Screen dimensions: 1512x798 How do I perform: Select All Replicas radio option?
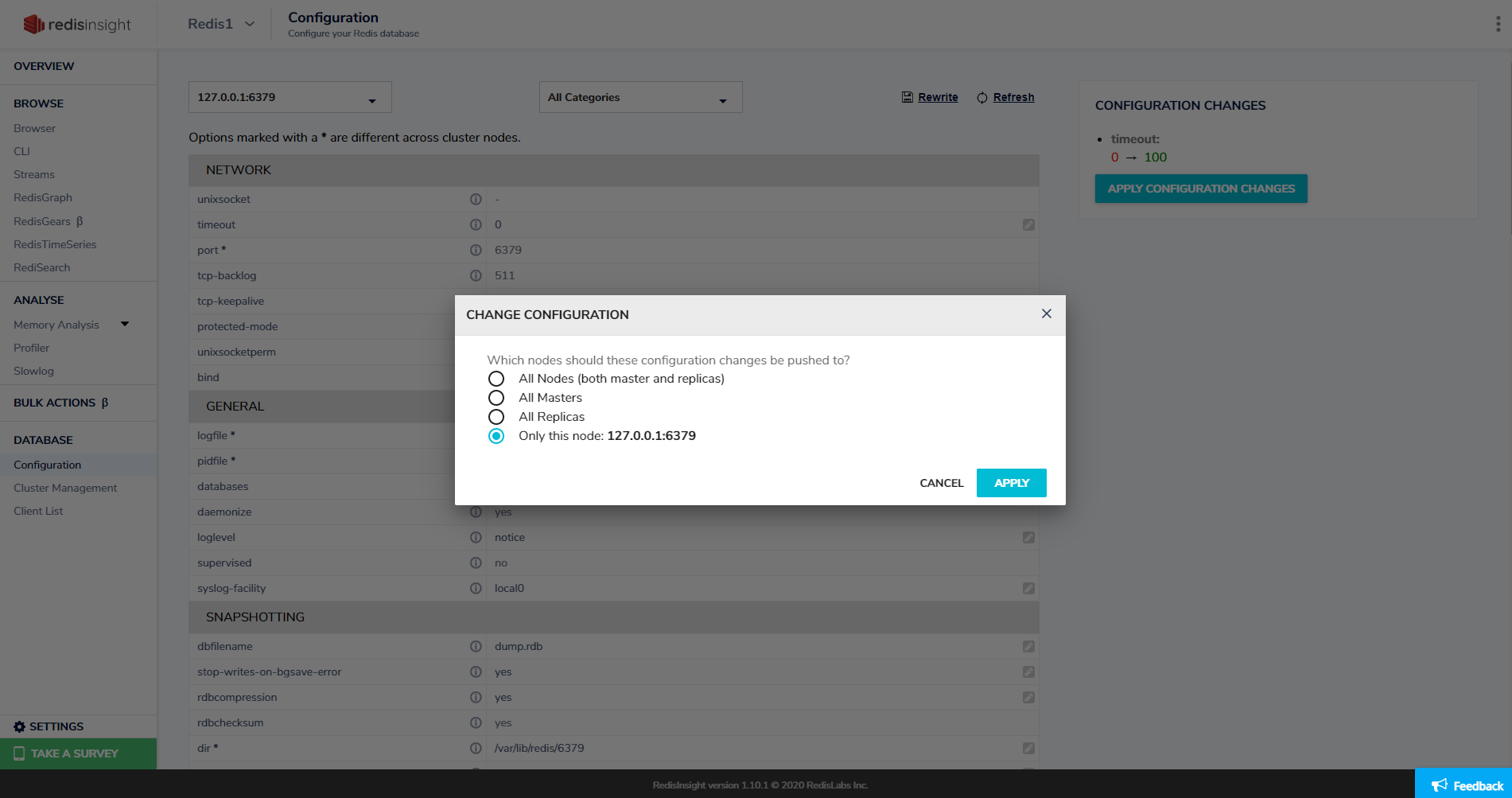(496, 417)
